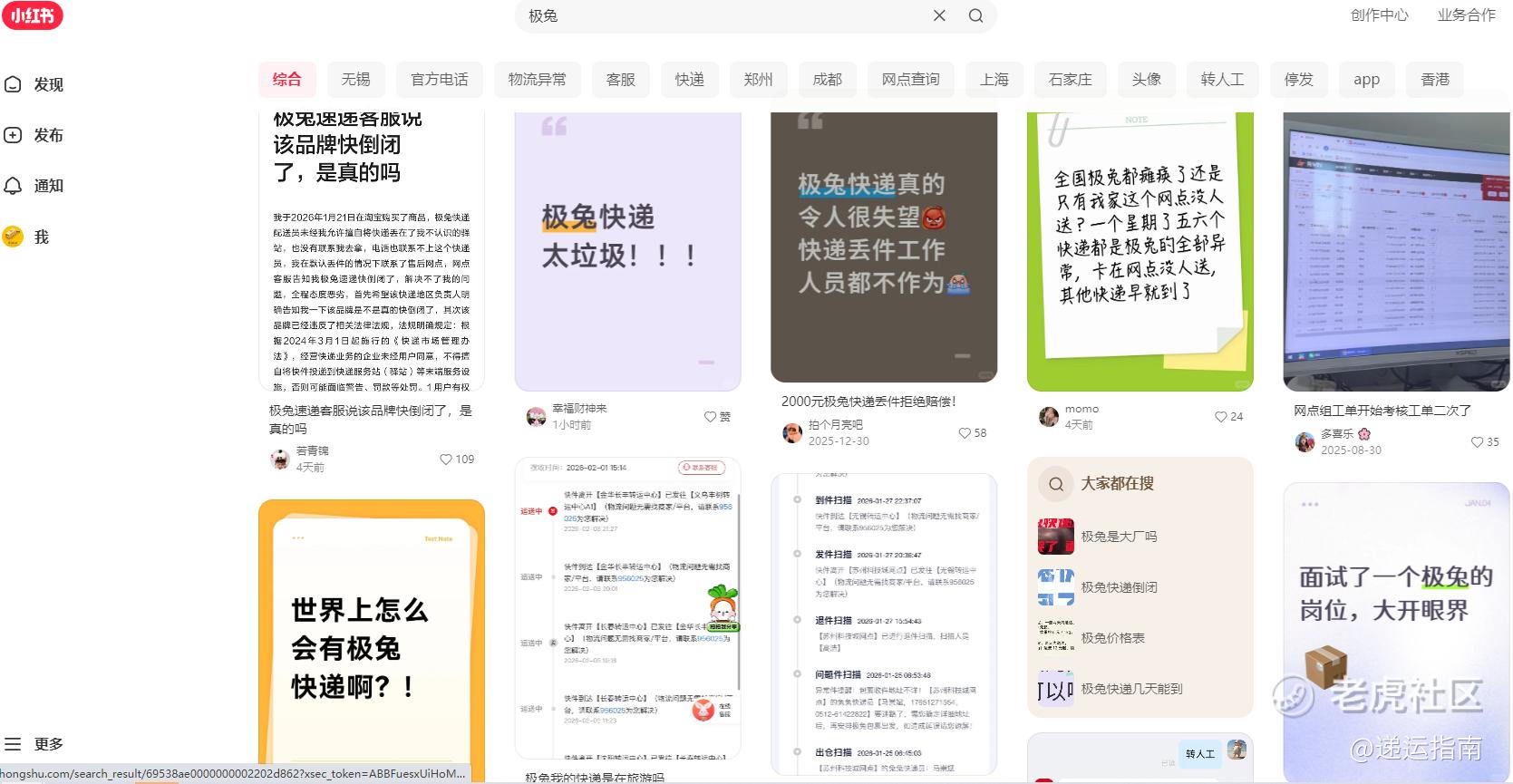Open 我 profile in the sidebar
The height and width of the screenshot is (784, 1513).
tap(25, 237)
